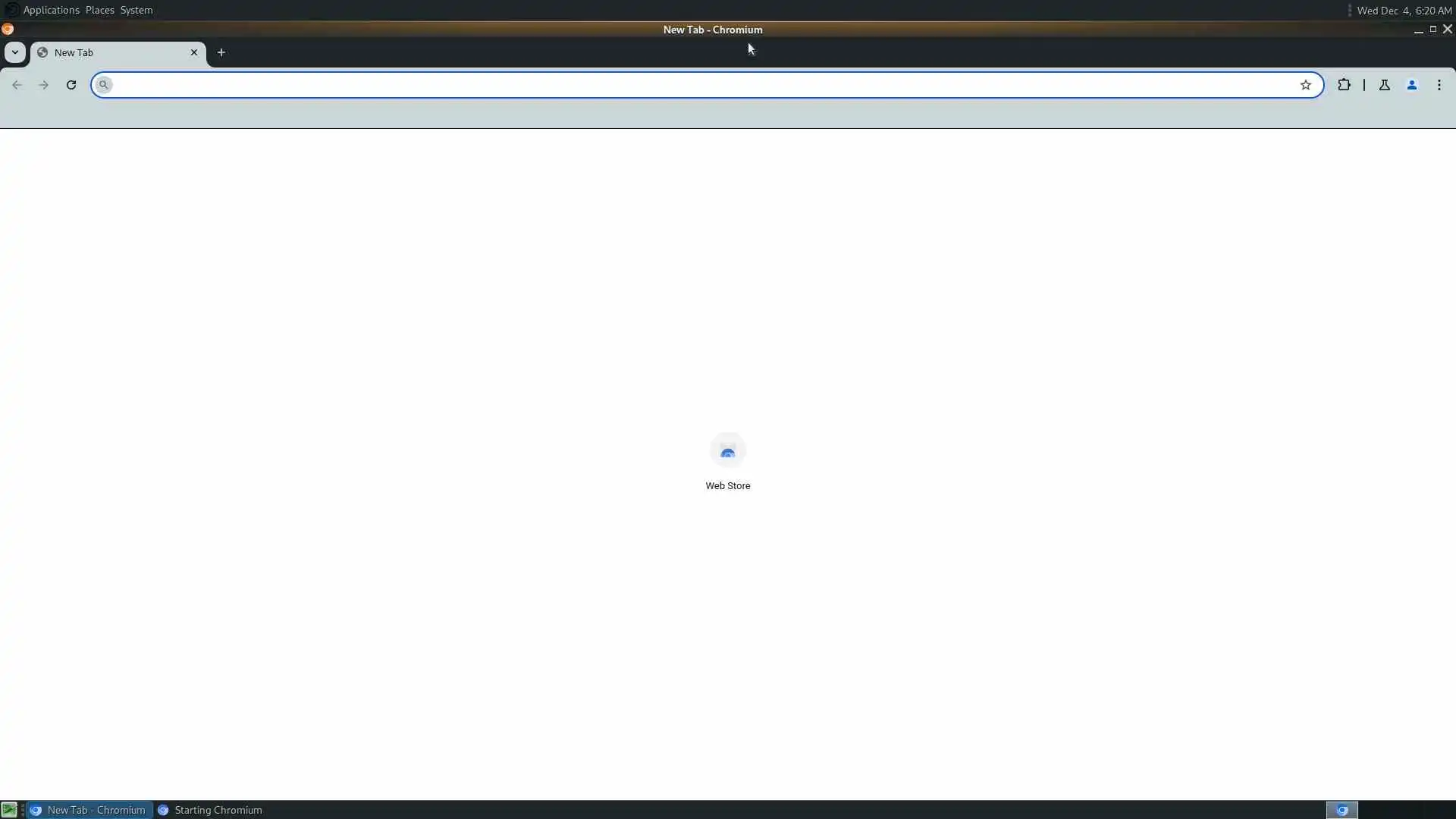1456x819 pixels.
Task: Open the Applications menu
Action: (51, 10)
